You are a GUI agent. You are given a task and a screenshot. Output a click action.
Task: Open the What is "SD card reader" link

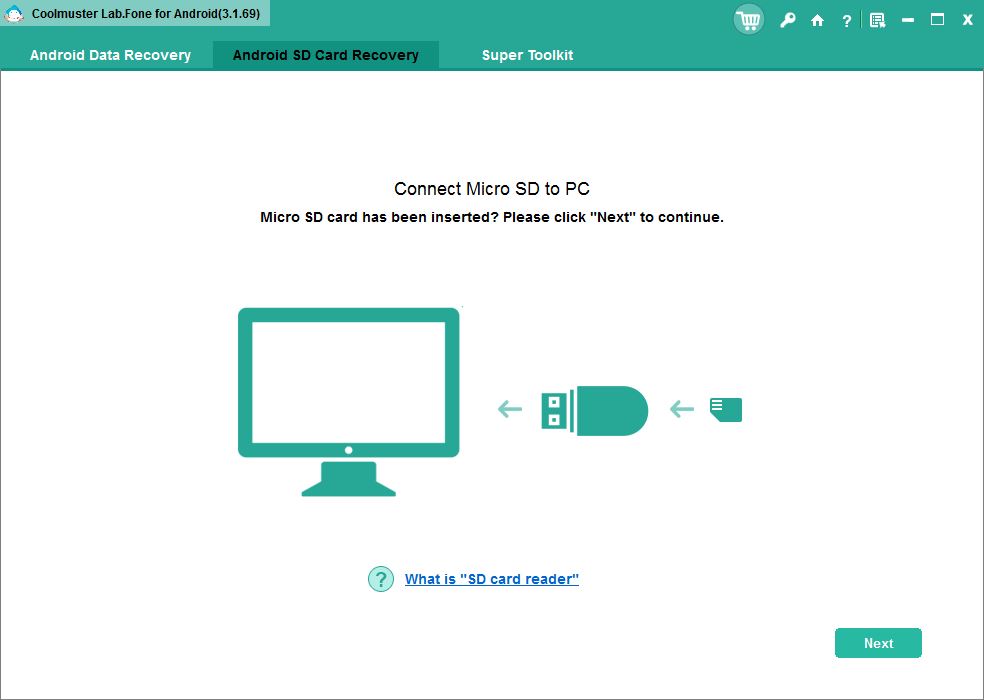point(492,579)
